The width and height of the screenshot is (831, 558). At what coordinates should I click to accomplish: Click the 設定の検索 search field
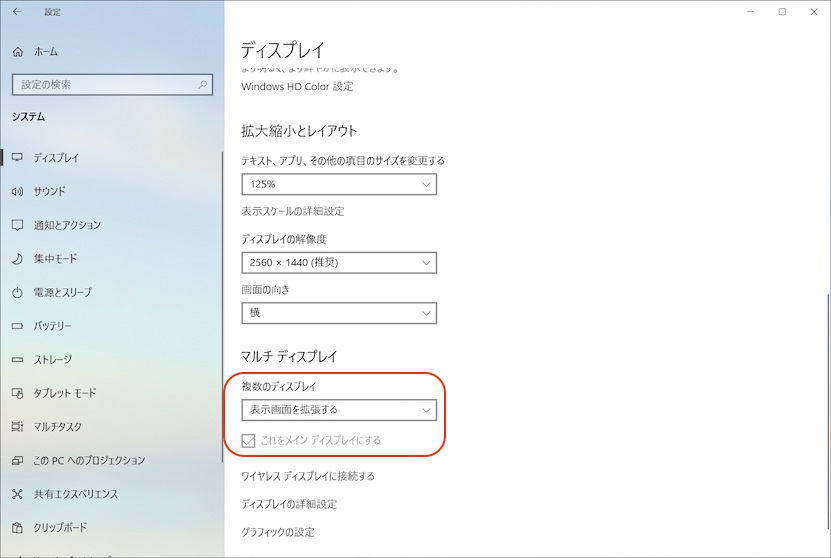(x=112, y=84)
